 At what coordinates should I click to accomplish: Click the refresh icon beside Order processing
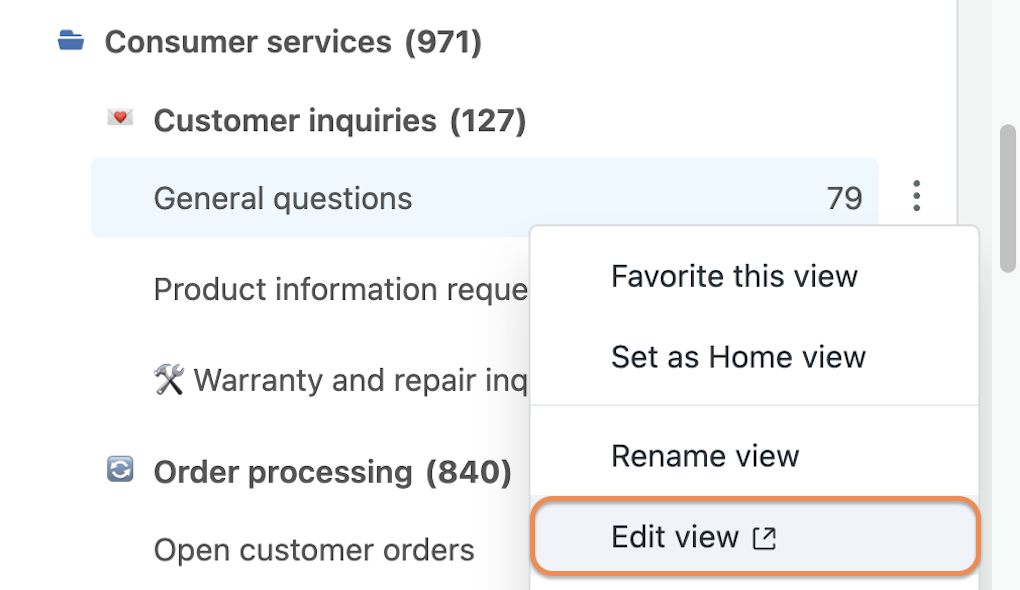[120, 469]
